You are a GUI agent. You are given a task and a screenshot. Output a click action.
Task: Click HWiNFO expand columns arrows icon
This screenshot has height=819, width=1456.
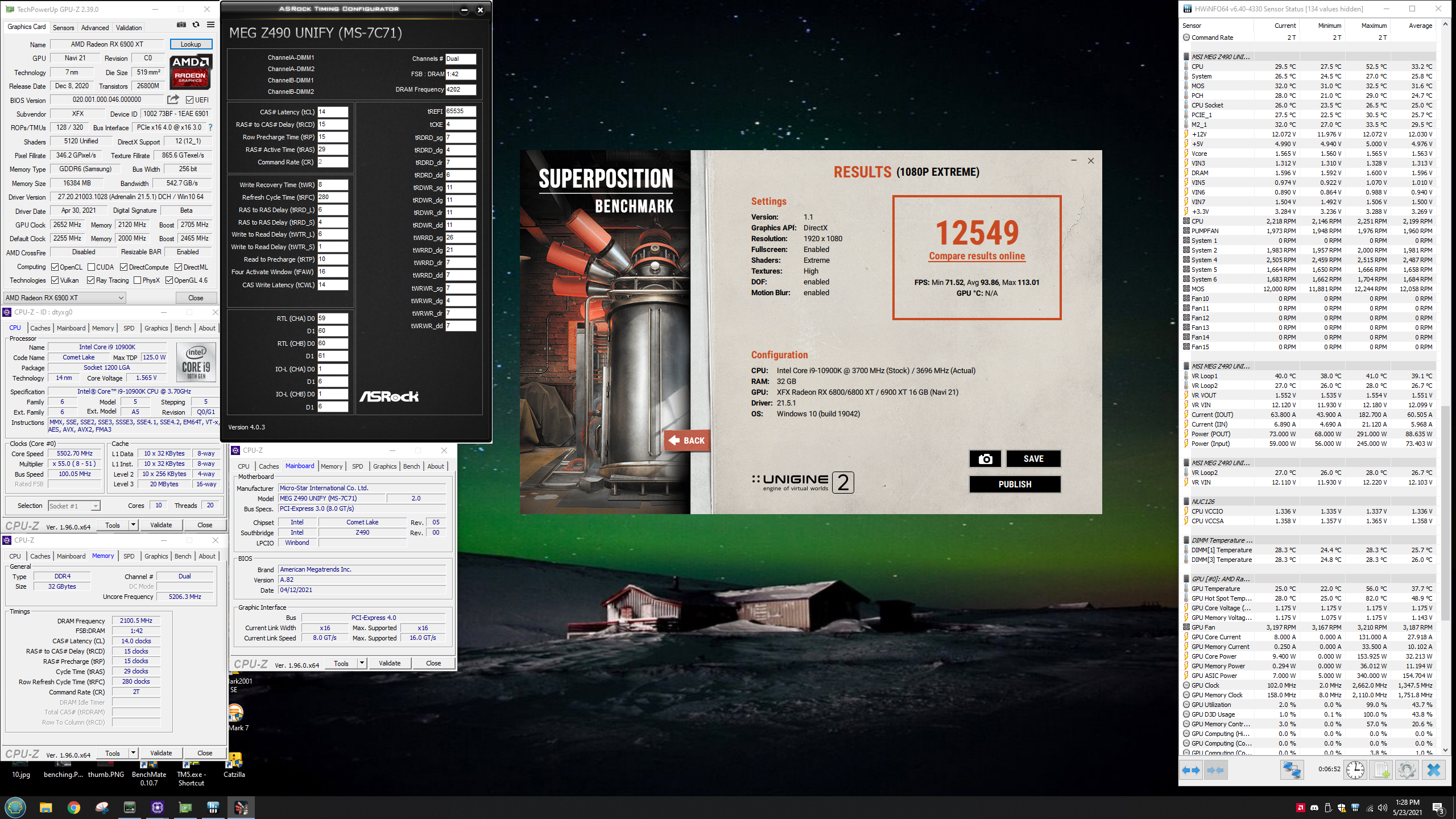[1191, 770]
